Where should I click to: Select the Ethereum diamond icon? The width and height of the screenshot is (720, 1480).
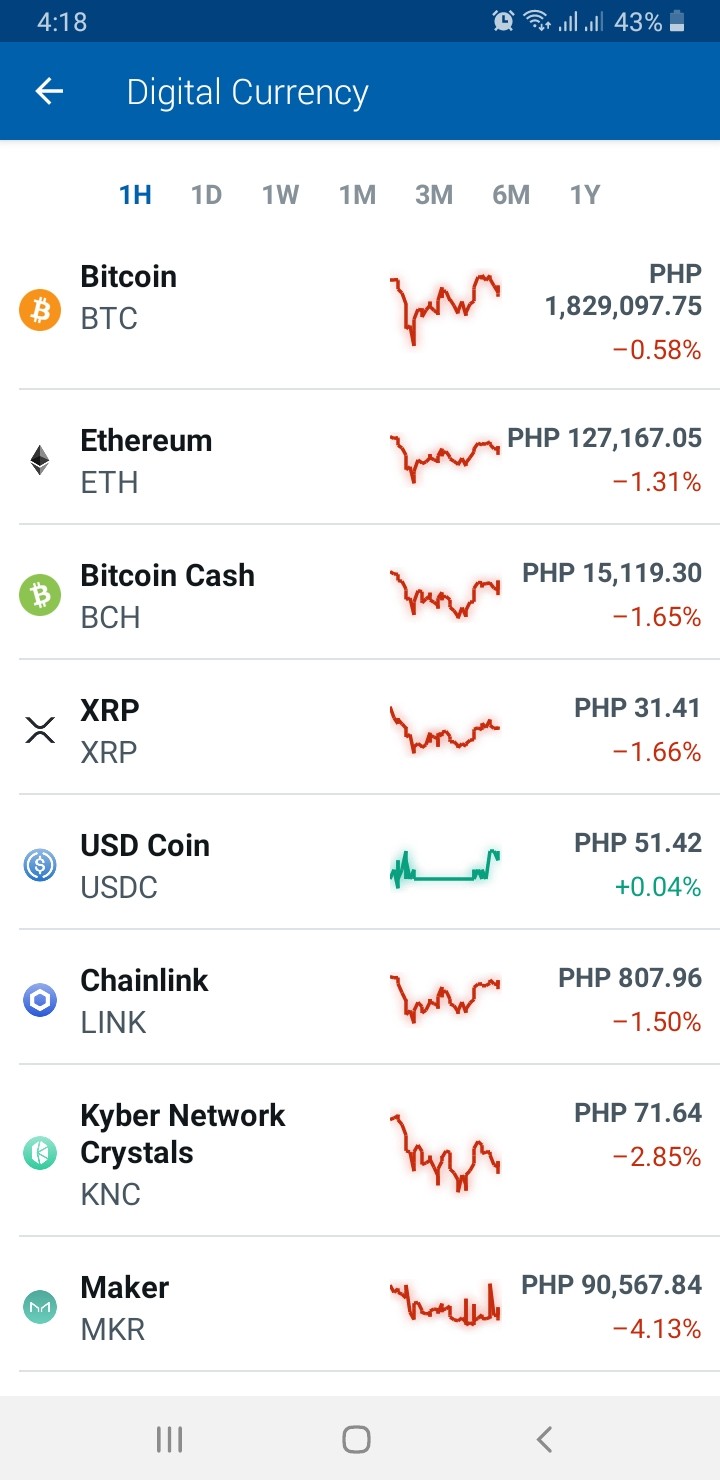pyautogui.click(x=40, y=460)
